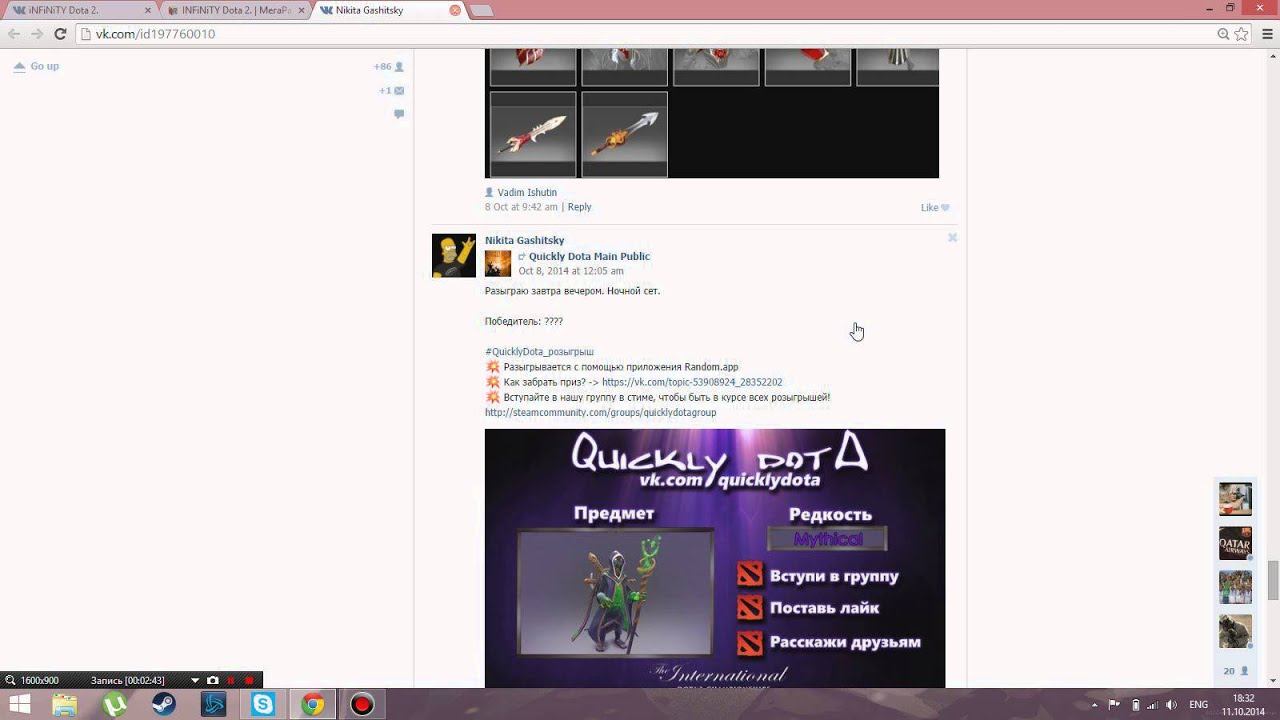Open the first friend chat avatar on right
Image resolution: width=1280 pixels, height=720 pixels.
(1235, 499)
